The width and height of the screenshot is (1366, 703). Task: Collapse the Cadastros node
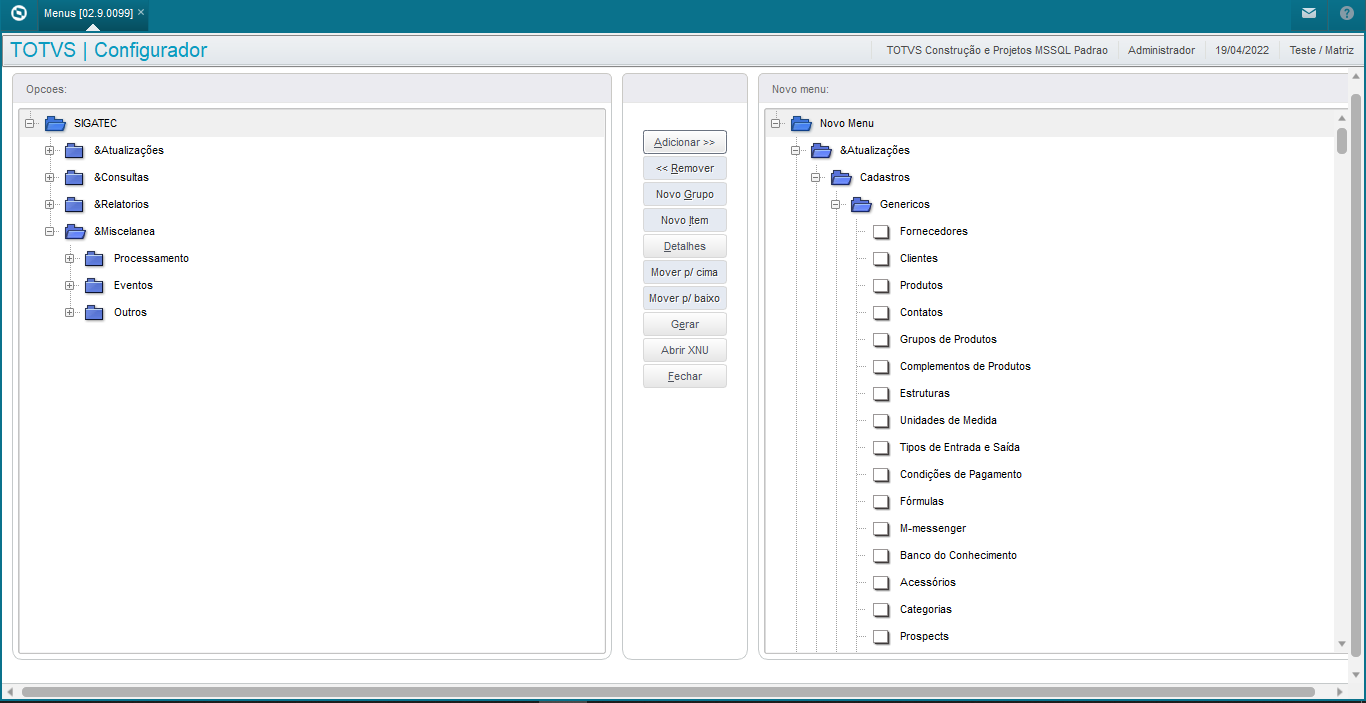815,177
